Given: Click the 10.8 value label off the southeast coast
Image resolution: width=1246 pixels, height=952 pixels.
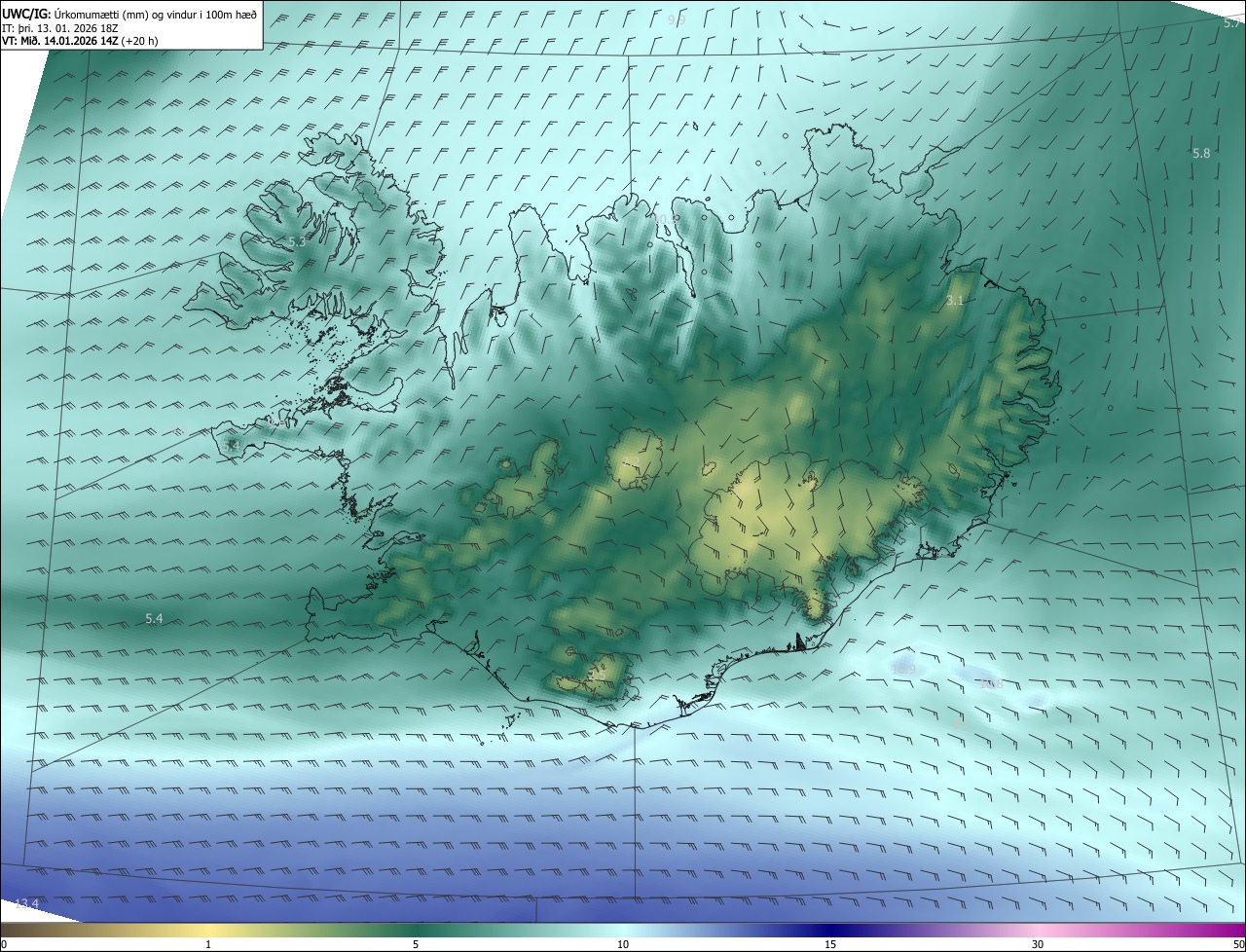Looking at the screenshot, I should [x=991, y=684].
